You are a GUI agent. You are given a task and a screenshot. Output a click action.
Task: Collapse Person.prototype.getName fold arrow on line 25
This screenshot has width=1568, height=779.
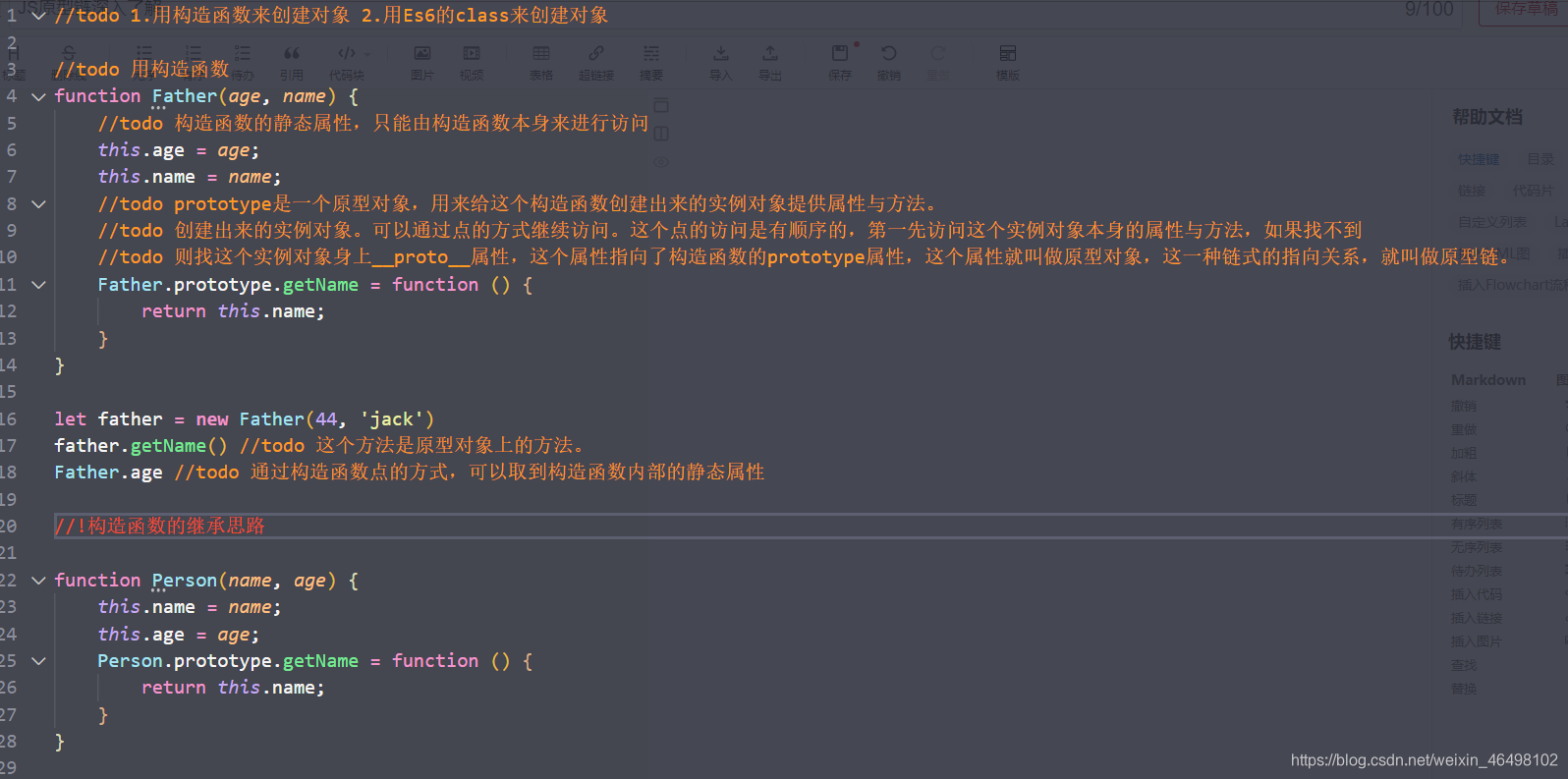coord(38,661)
